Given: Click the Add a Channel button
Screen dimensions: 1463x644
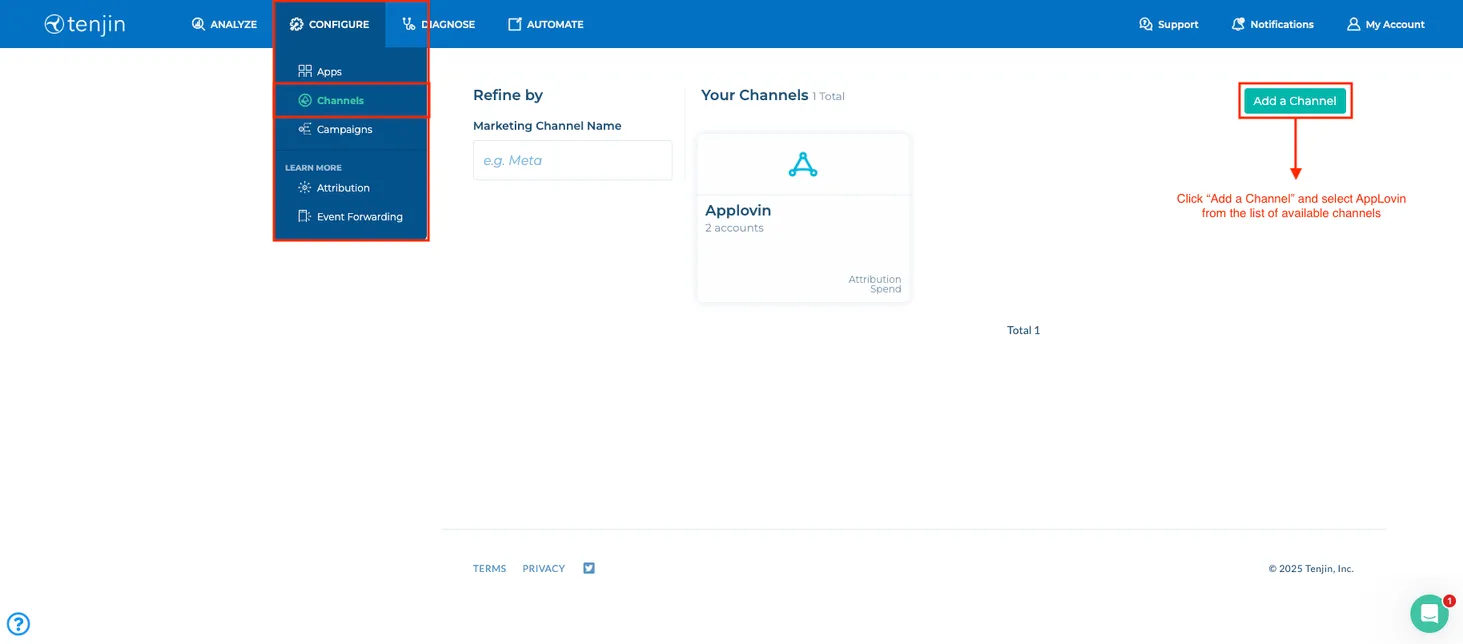Looking at the screenshot, I should coord(1295,100).
